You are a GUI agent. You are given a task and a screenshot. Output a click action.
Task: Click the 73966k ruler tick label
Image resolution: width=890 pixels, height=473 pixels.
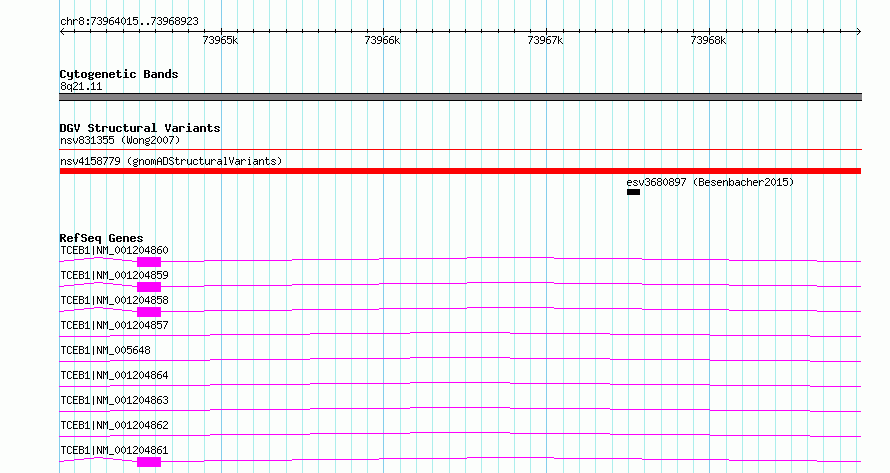point(382,40)
